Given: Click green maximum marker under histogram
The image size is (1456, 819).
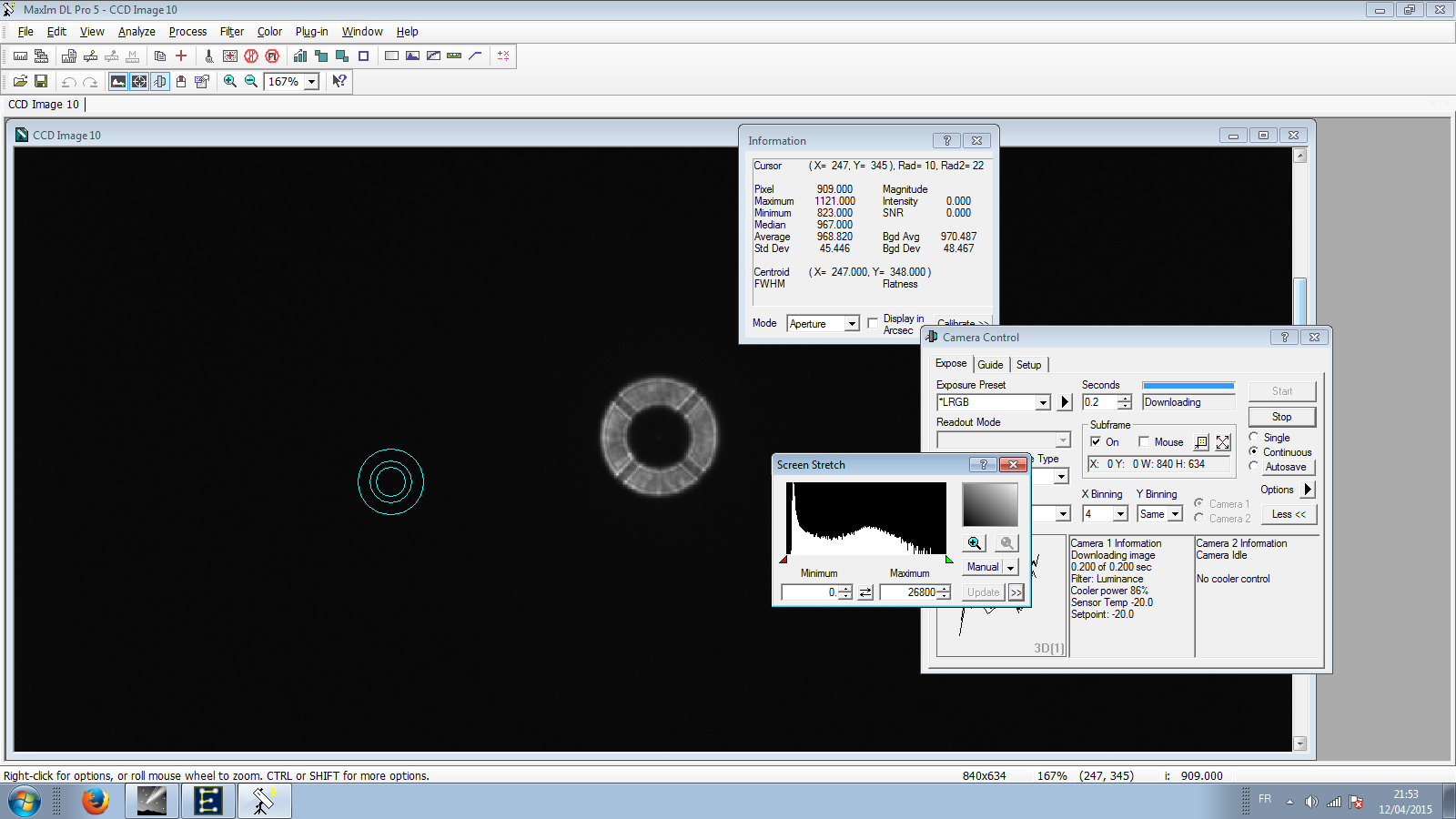Looking at the screenshot, I should pos(949,560).
